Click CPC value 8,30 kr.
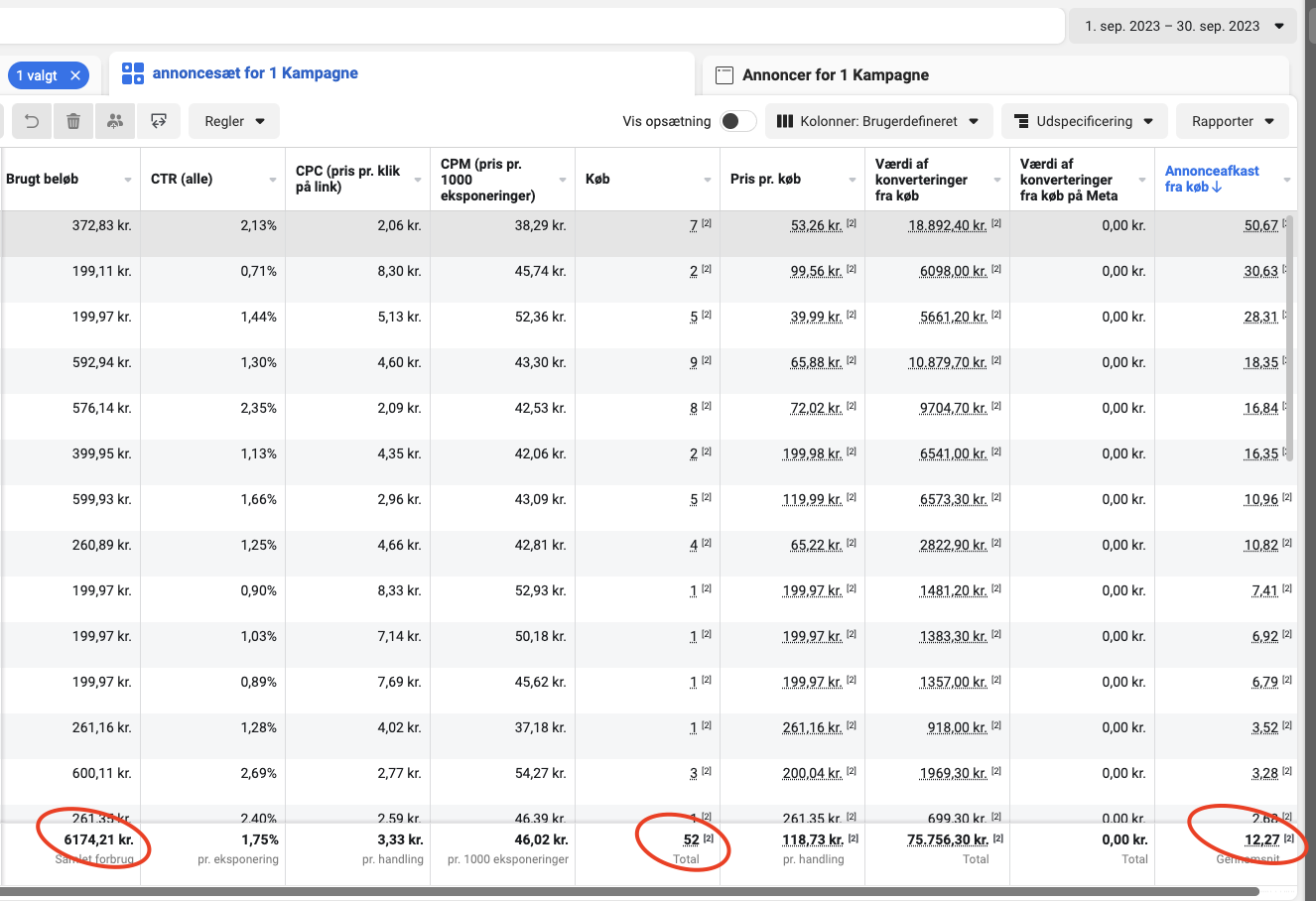Image resolution: width=1316 pixels, height=901 pixels. point(399,271)
